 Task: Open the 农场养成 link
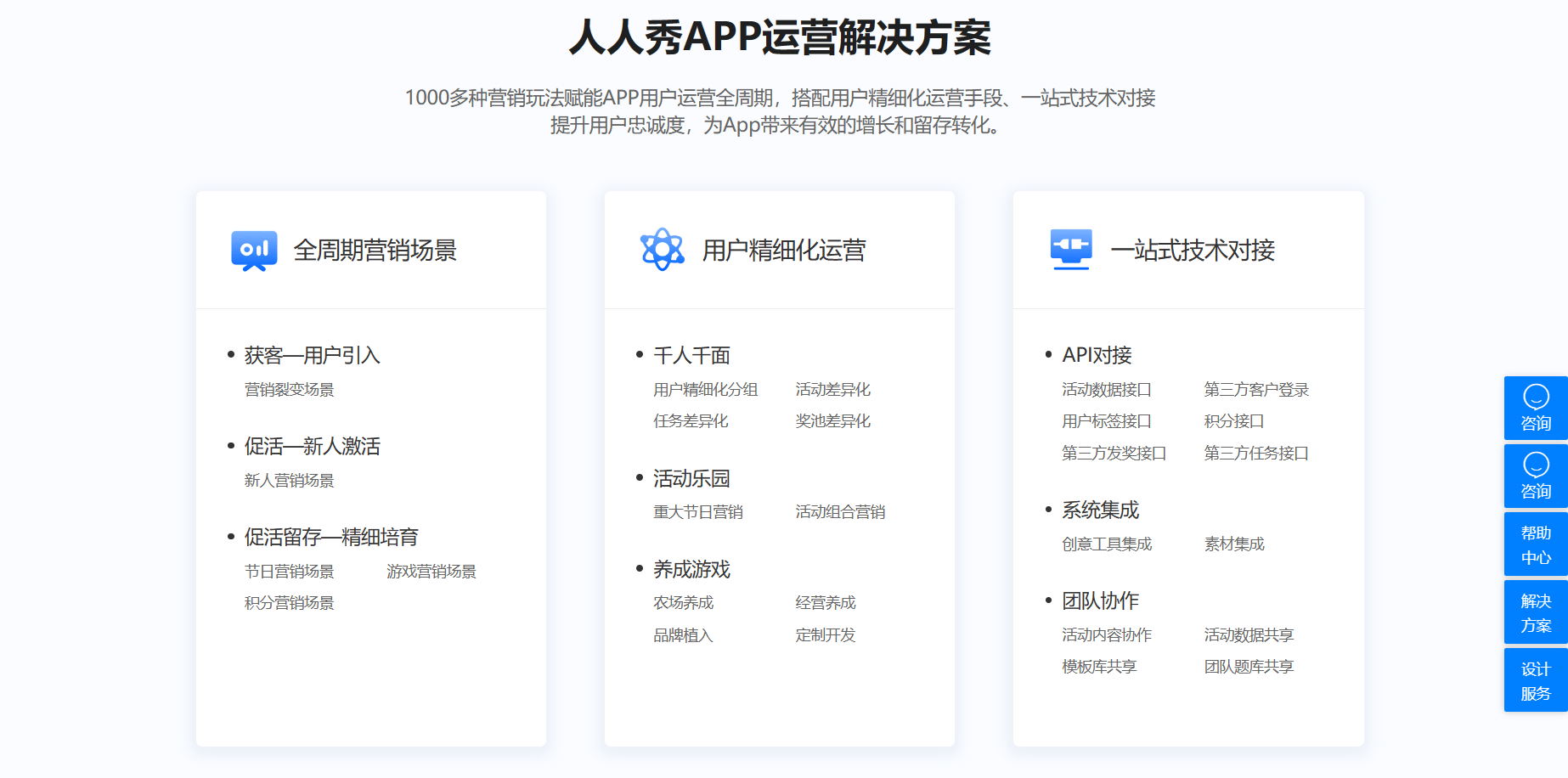click(684, 603)
